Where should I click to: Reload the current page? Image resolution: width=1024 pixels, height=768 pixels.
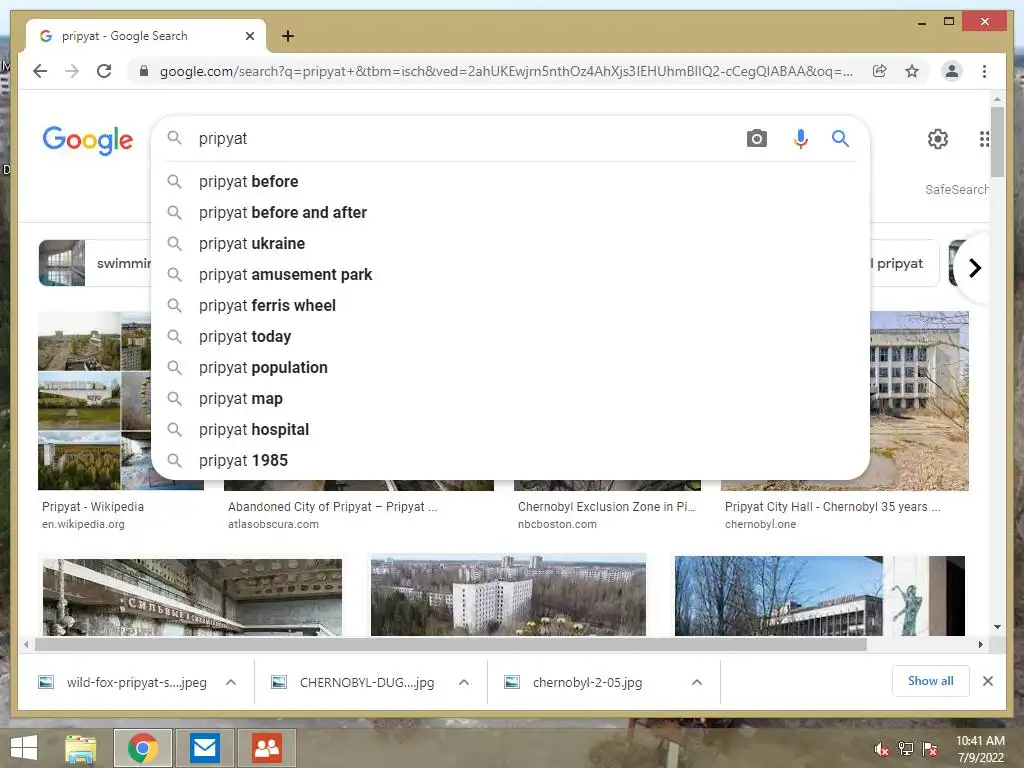click(x=104, y=71)
